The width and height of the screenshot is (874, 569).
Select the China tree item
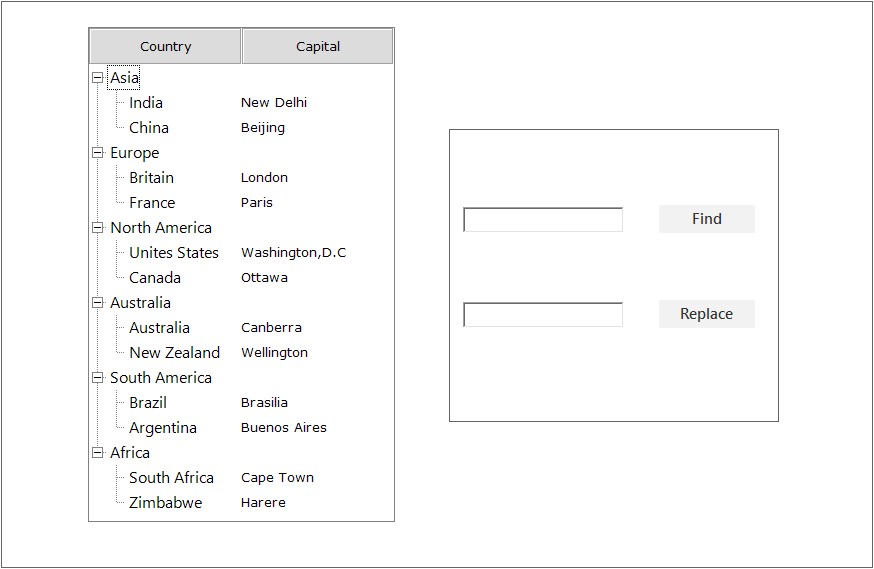coord(149,128)
